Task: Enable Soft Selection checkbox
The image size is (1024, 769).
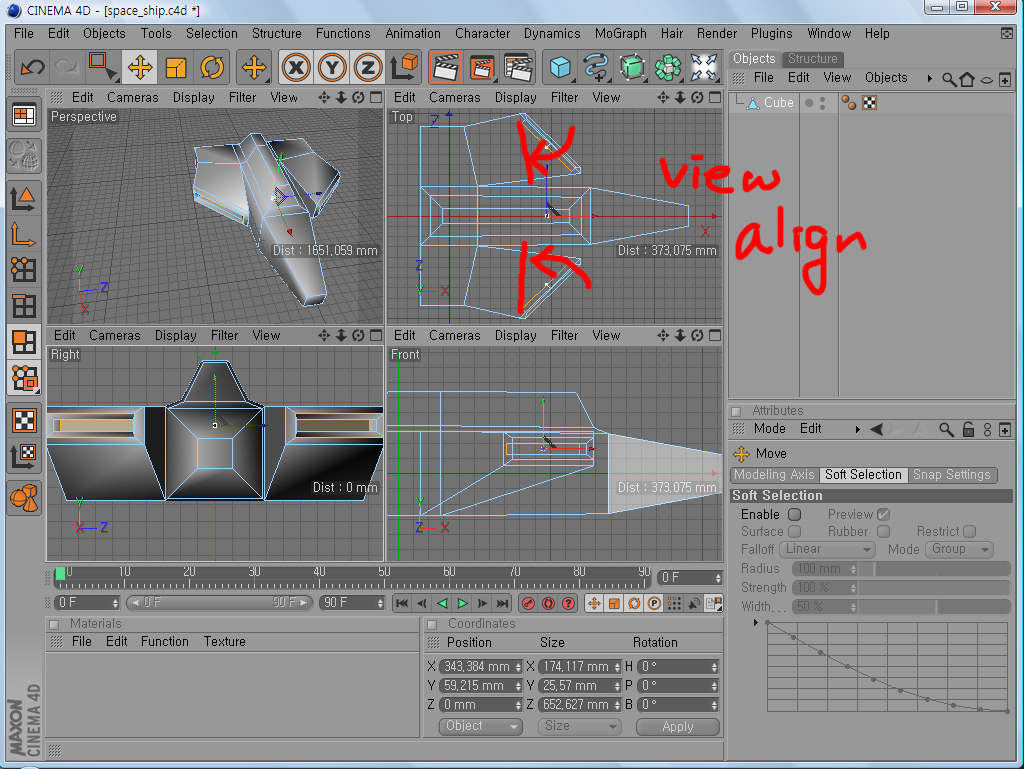Action: click(794, 514)
